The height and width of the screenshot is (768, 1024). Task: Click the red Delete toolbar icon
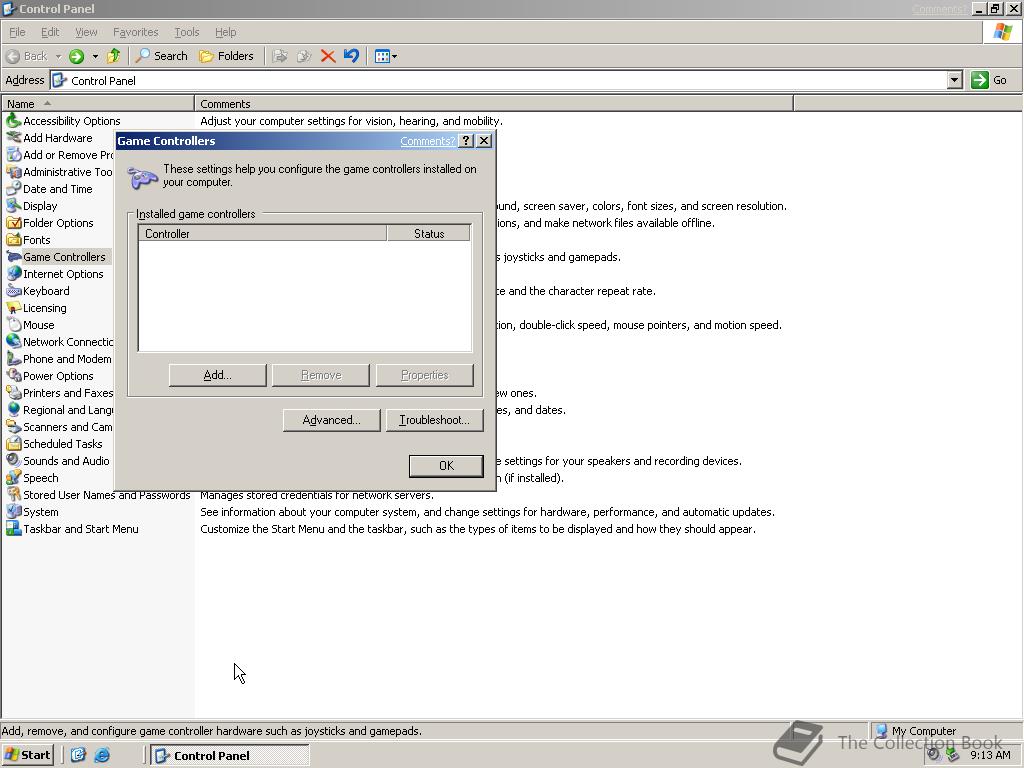tap(328, 56)
